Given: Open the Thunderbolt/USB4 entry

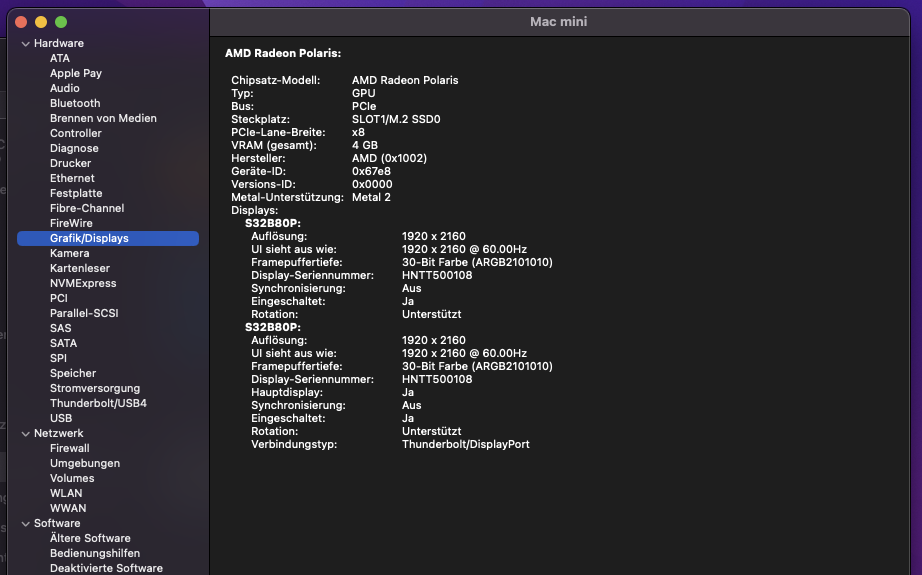Looking at the screenshot, I should [x=98, y=403].
